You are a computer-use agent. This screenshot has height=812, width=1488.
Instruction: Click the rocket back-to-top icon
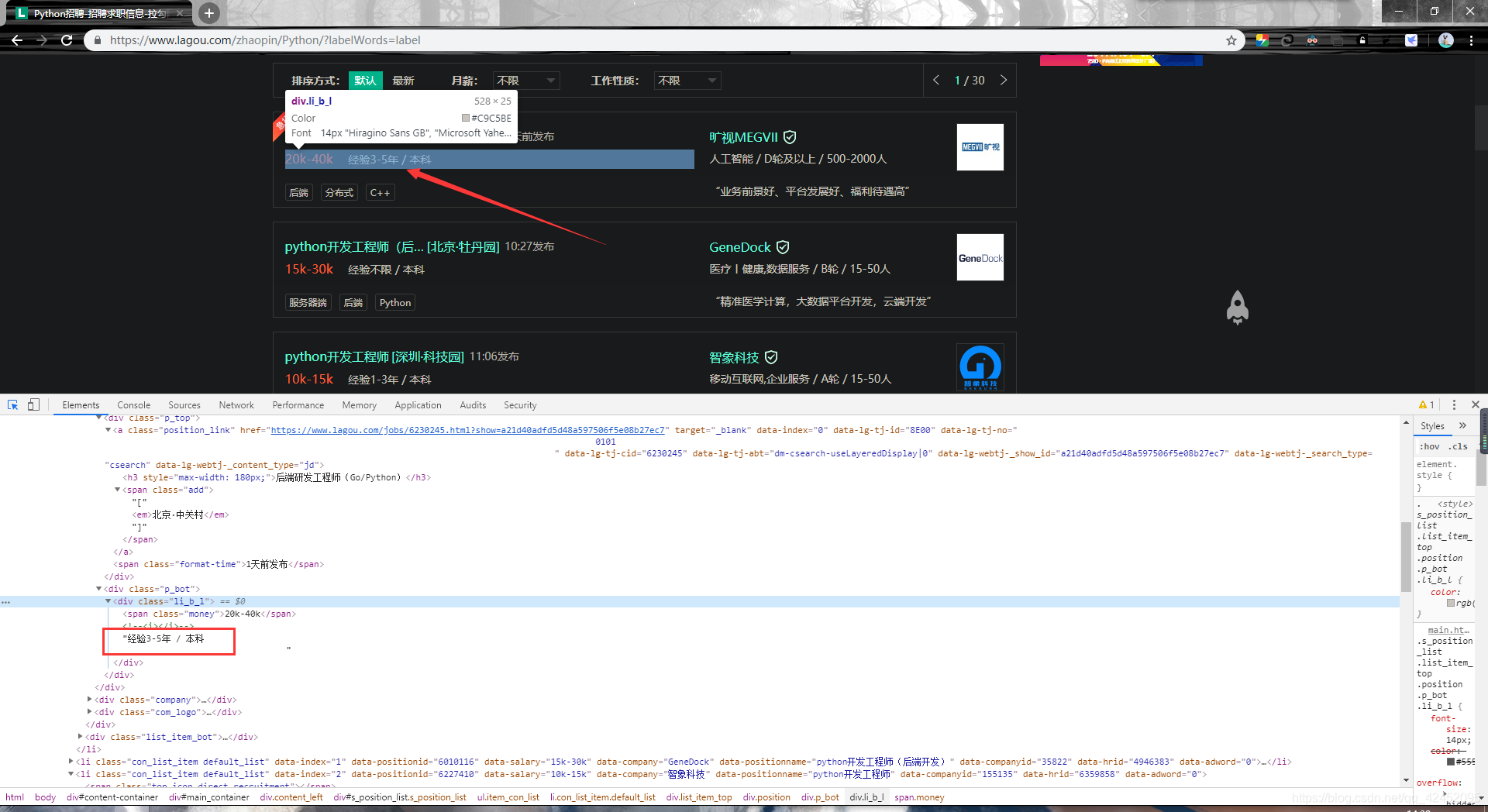pyautogui.click(x=1238, y=308)
